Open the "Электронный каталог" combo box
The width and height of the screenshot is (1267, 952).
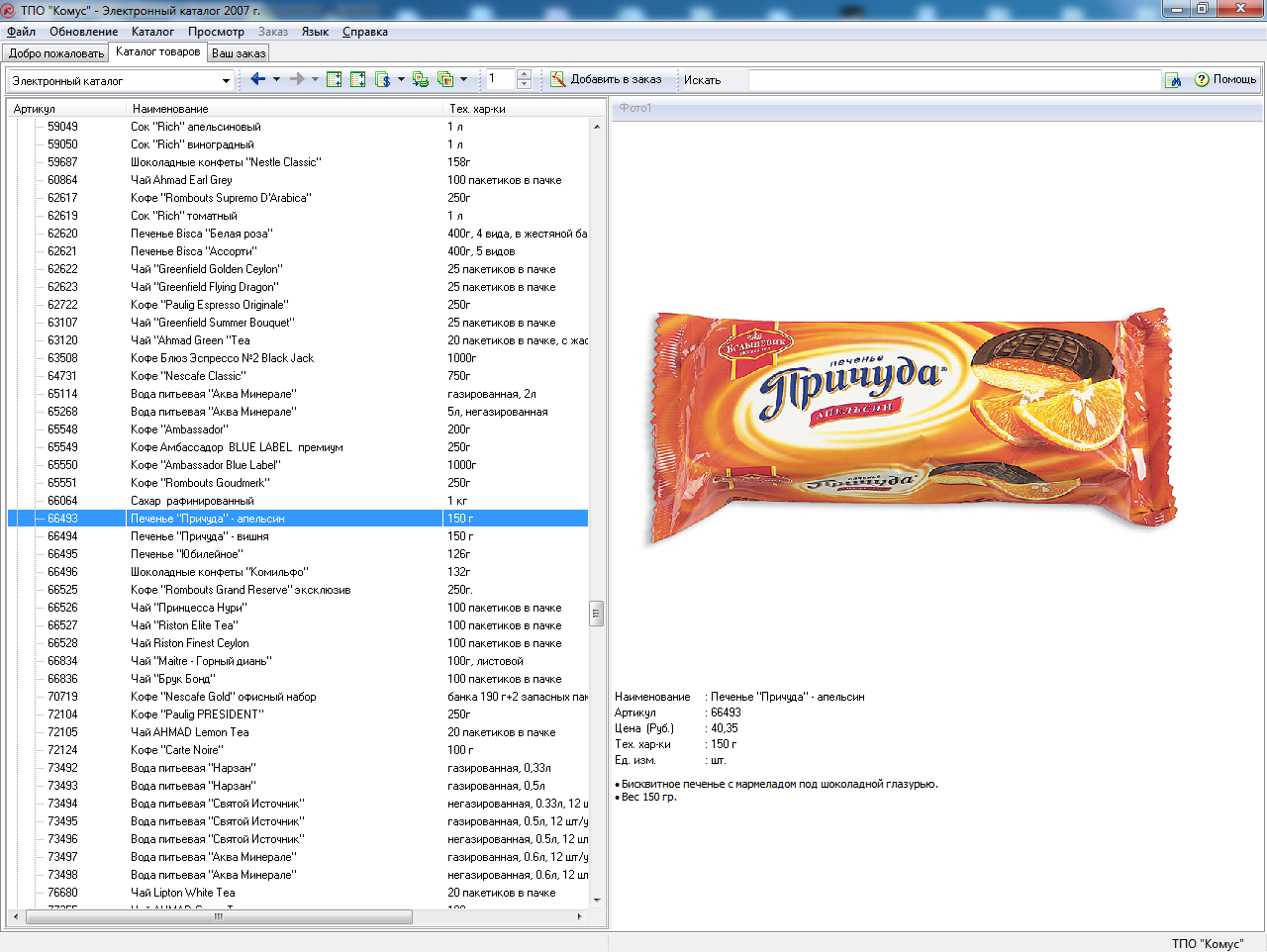click(121, 80)
